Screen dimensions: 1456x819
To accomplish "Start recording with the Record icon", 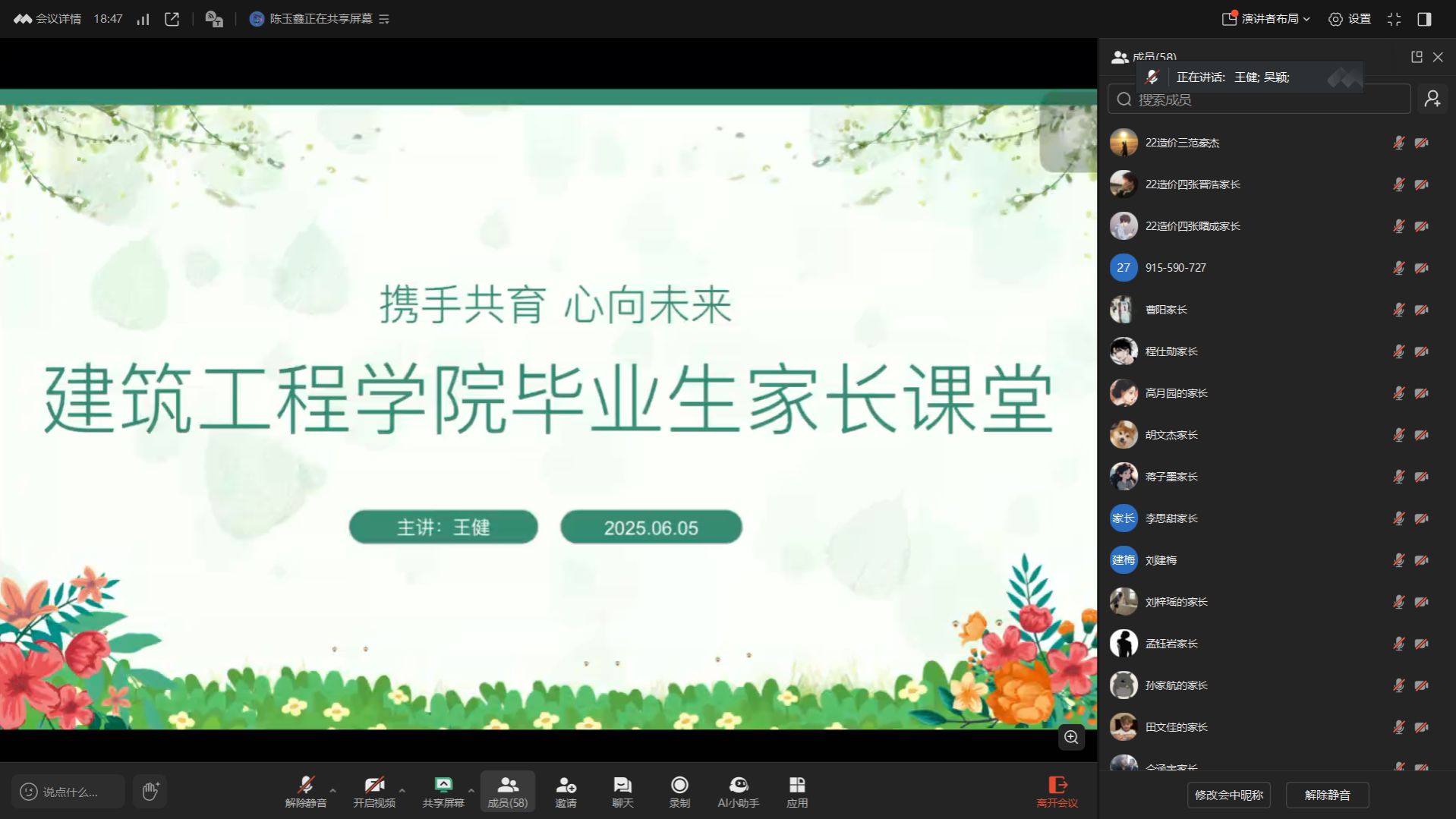I will tap(679, 791).
